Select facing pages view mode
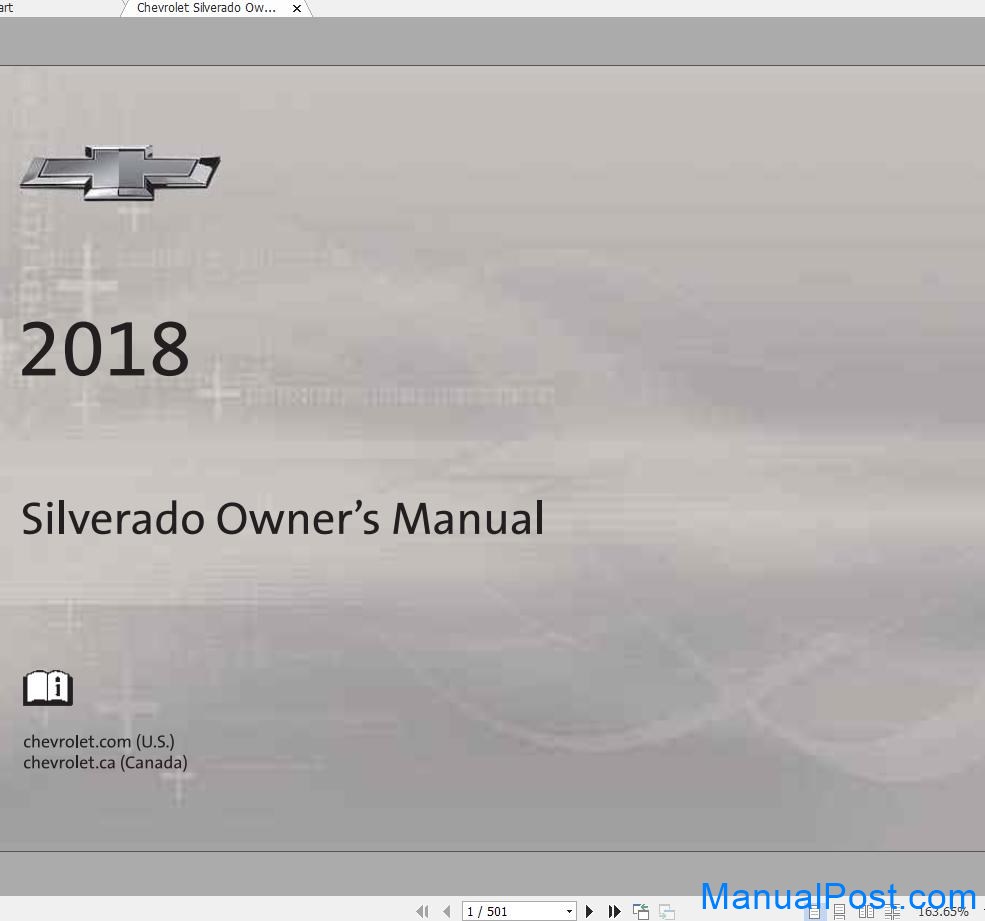The height and width of the screenshot is (921, 985). click(x=866, y=912)
